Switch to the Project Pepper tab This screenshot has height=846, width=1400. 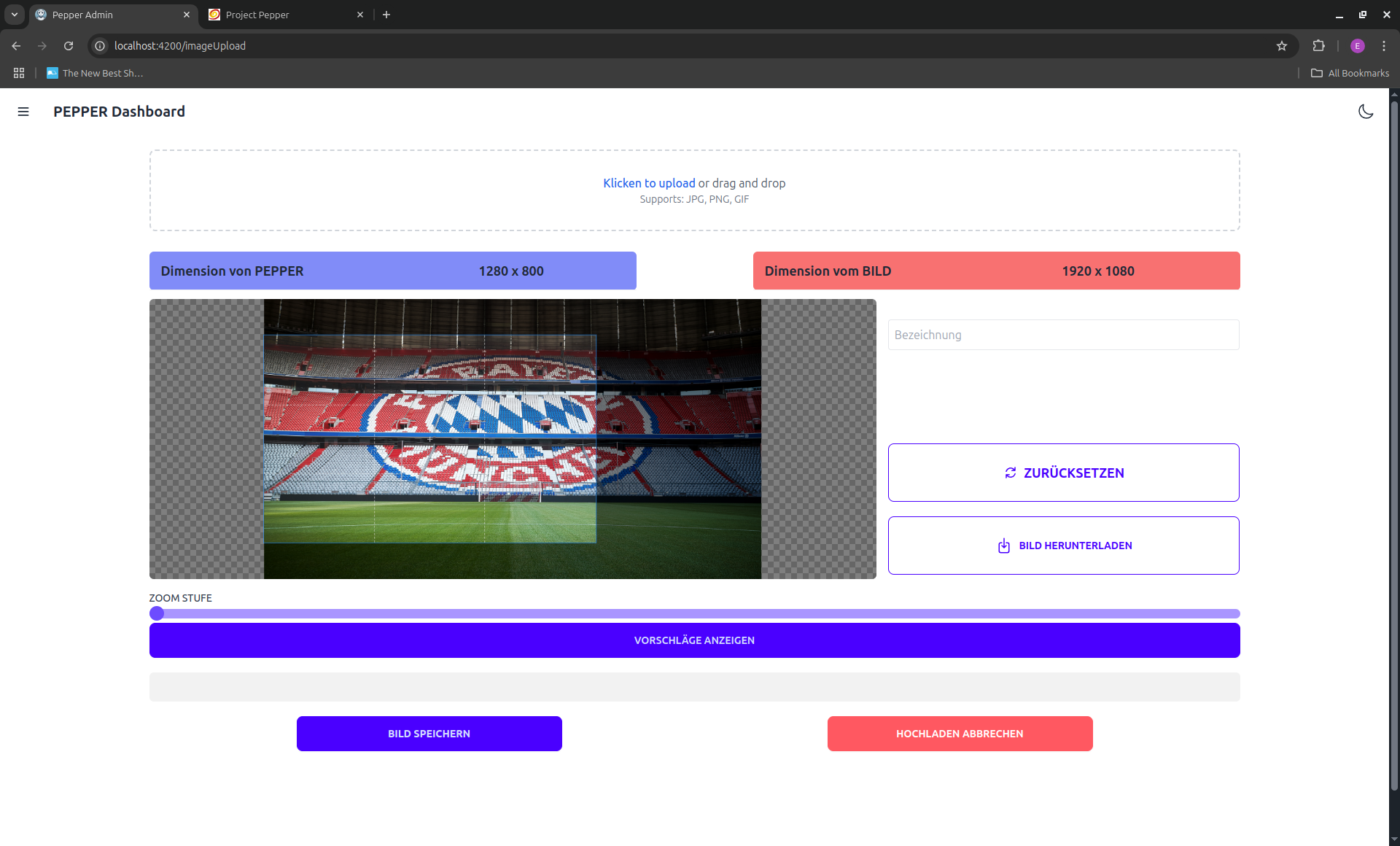284,15
